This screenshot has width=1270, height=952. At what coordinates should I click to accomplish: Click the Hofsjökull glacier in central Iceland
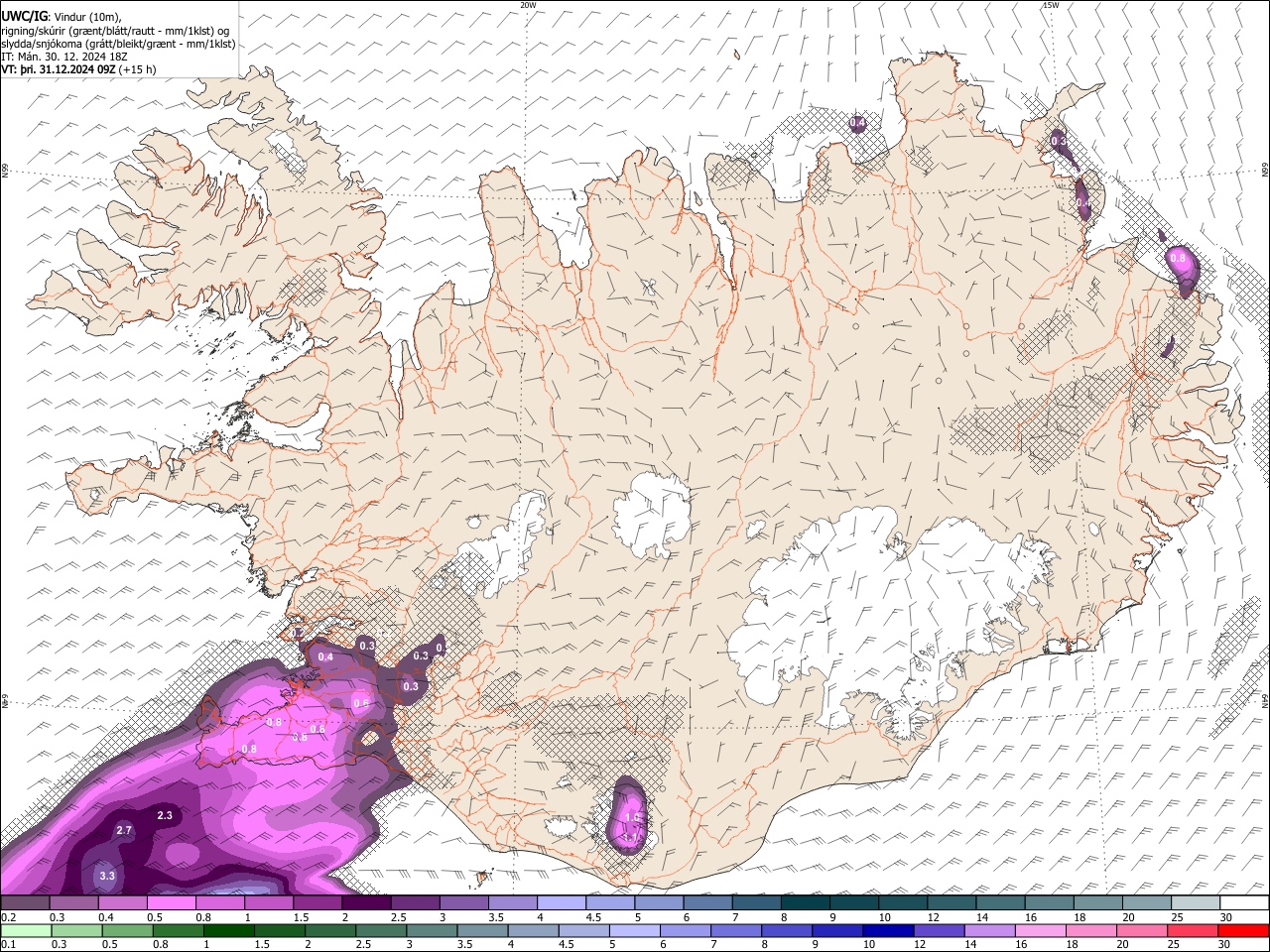tap(652, 516)
